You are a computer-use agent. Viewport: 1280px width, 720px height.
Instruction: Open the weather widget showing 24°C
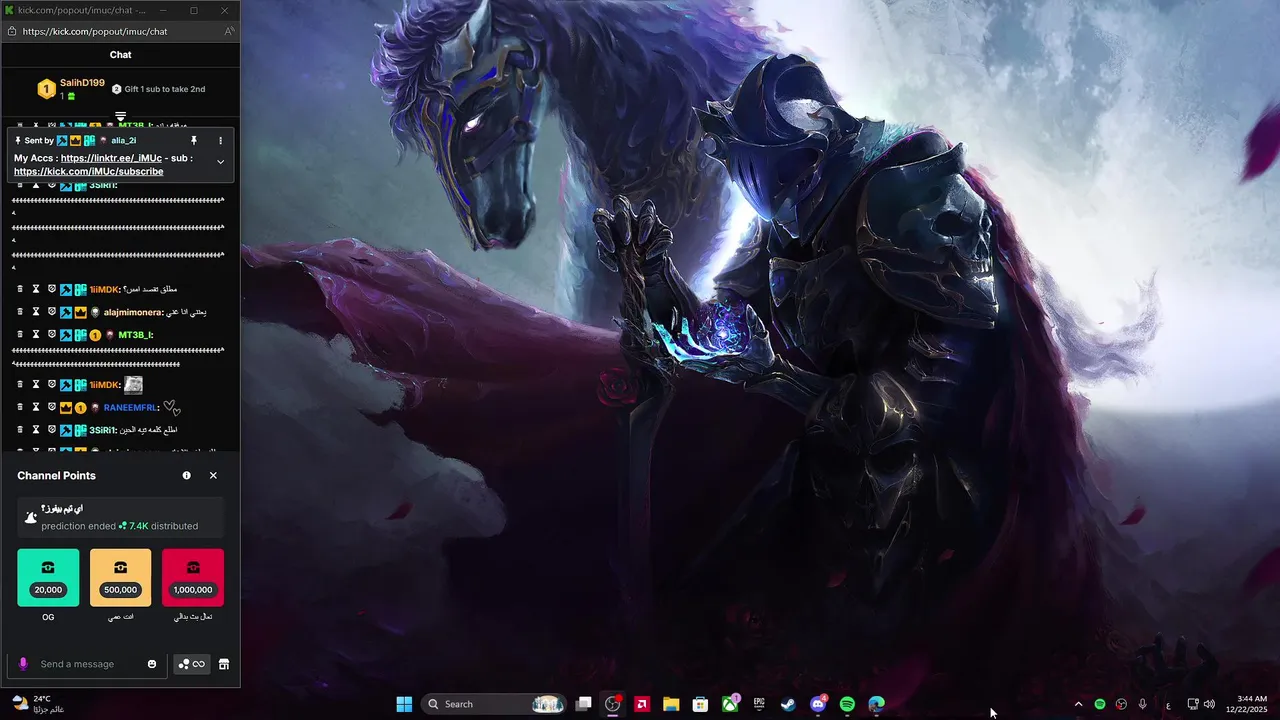click(38, 704)
